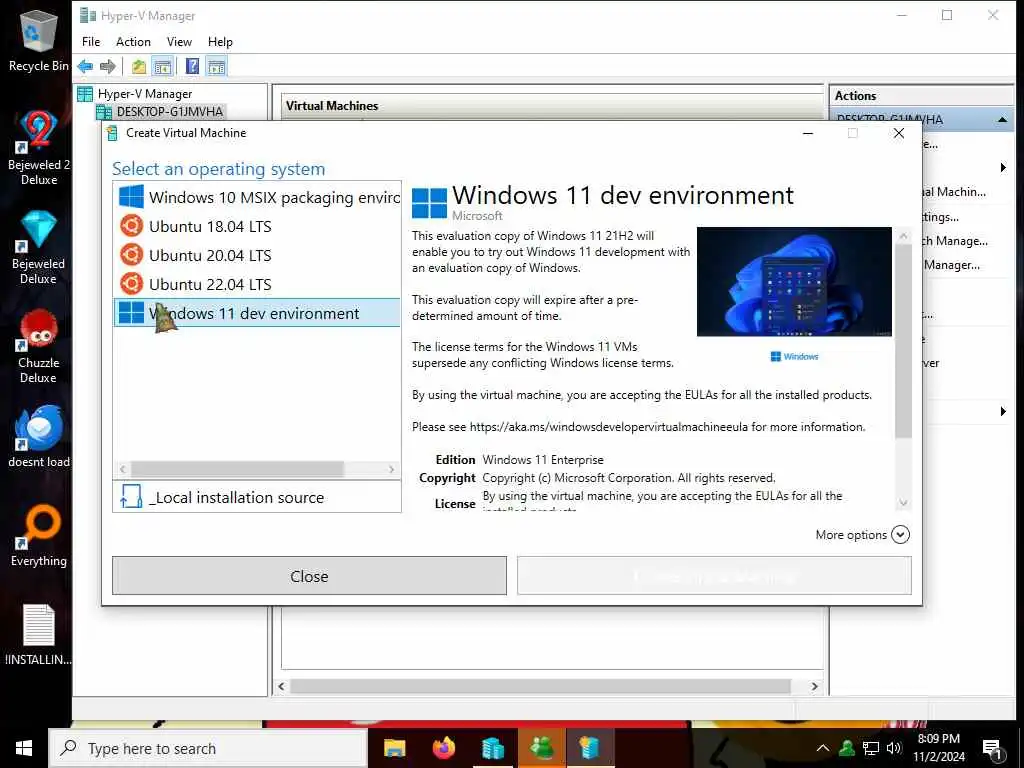Open Bejeweled 2 Deluxe desktop shortcut
This screenshot has width=1024, height=768.
pyautogui.click(x=39, y=148)
